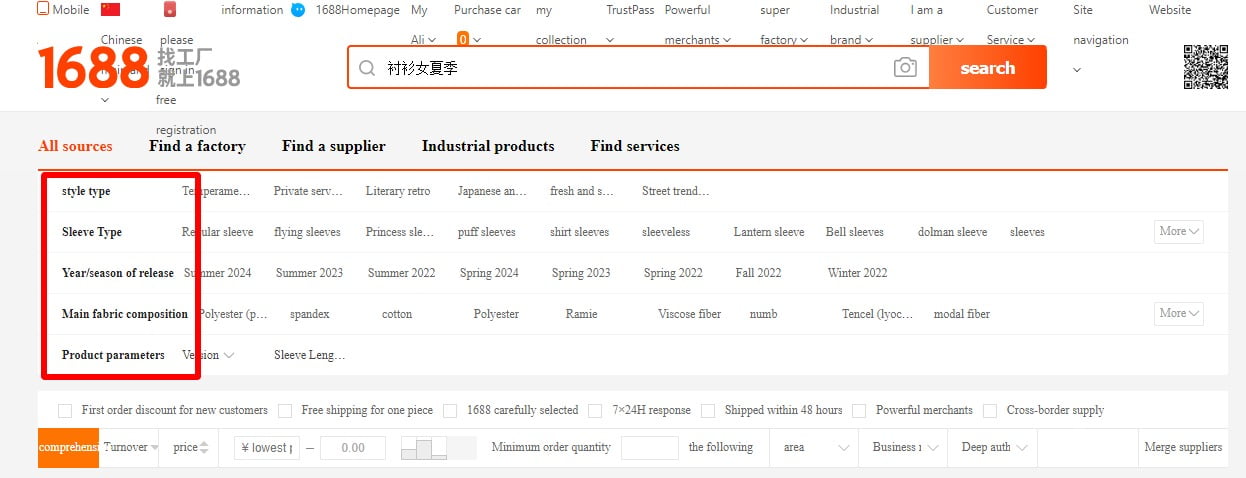Click the Mobile phone icon
This screenshot has height=478, width=1246.
click(43, 10)
